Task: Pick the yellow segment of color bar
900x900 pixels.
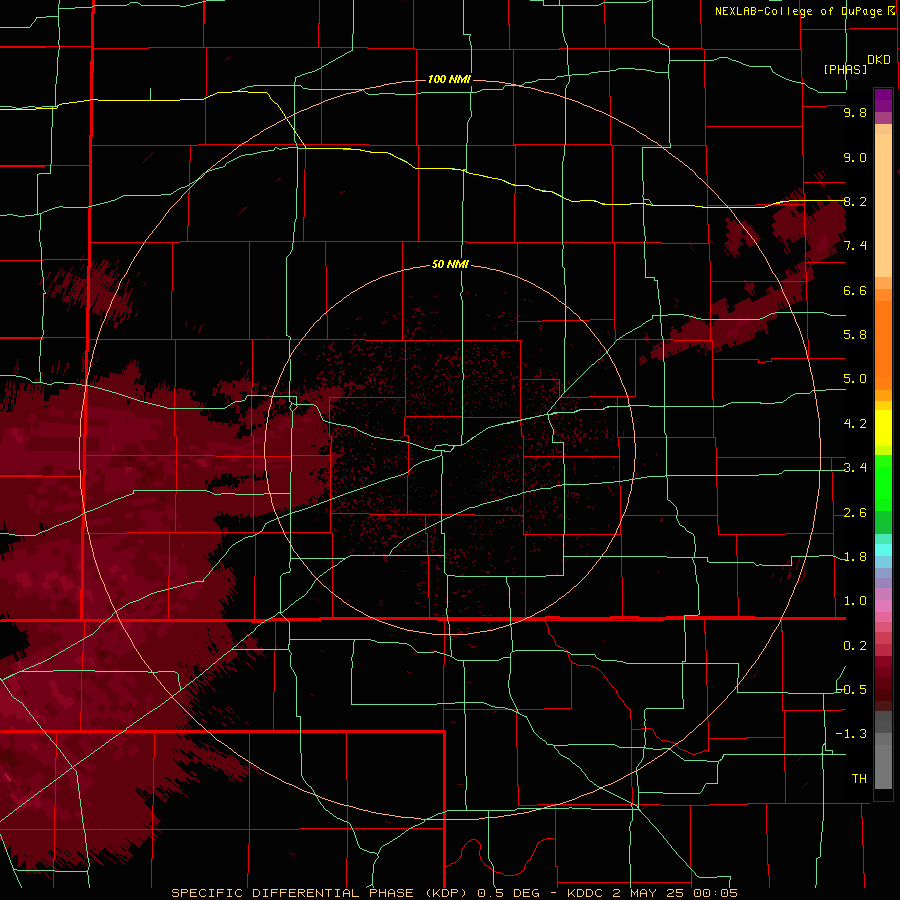Action: click(883, 428)
